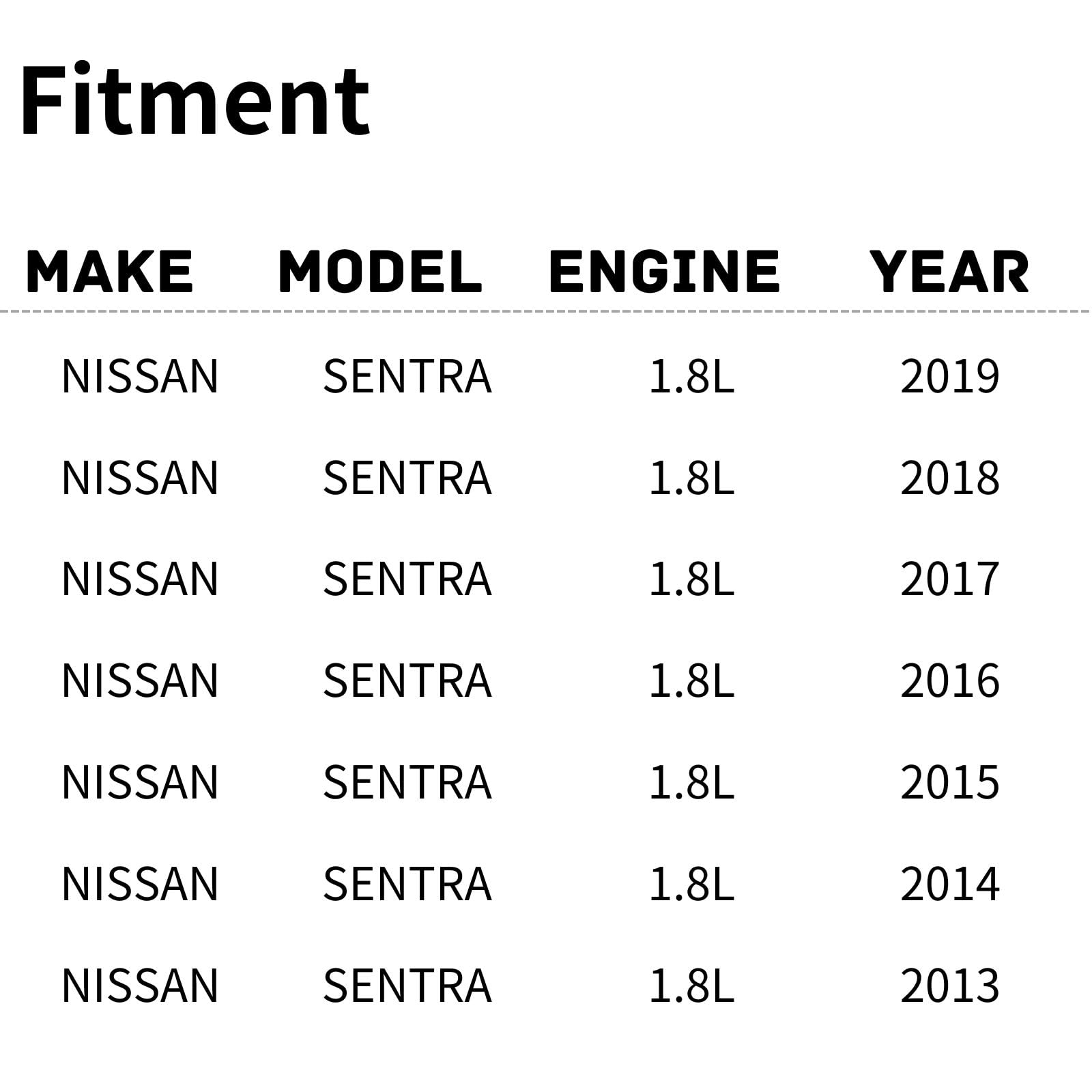The image size is (1092, 1092).
Task: Click 1.8L in the 2014 row
Action: tap(691, 884)
